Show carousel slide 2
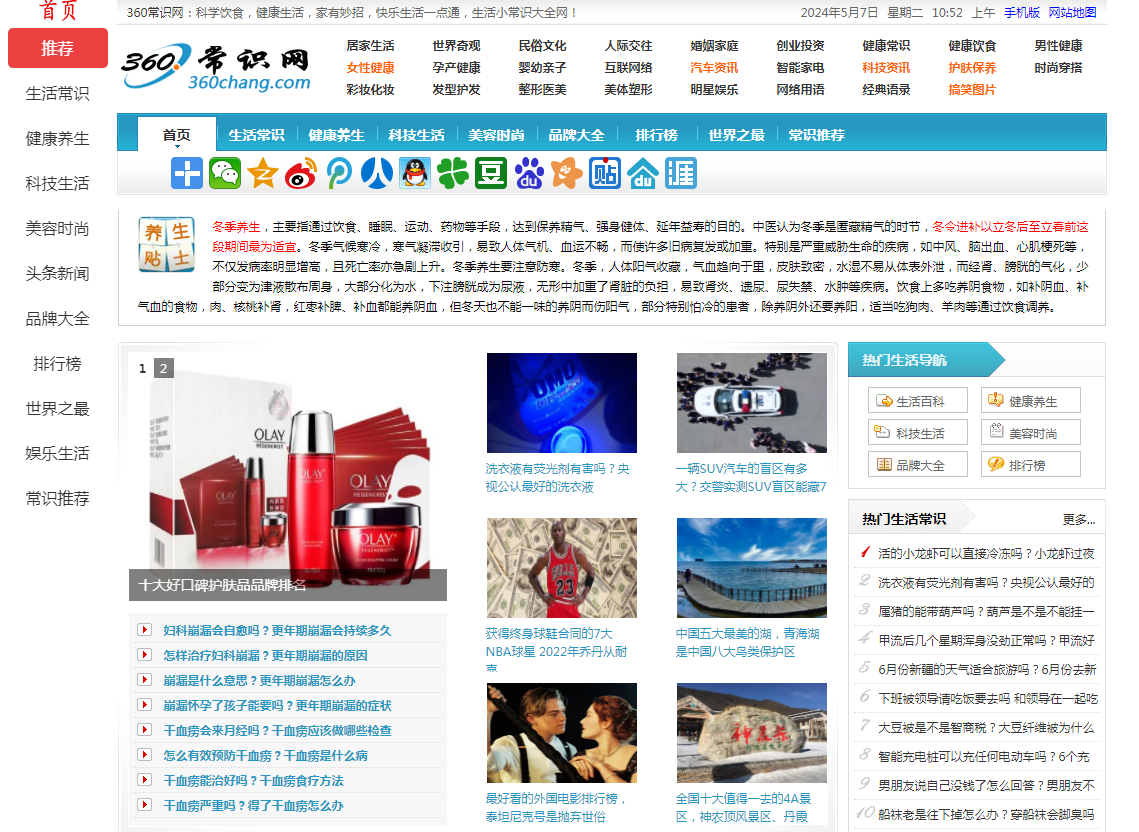 click(163, 368)
